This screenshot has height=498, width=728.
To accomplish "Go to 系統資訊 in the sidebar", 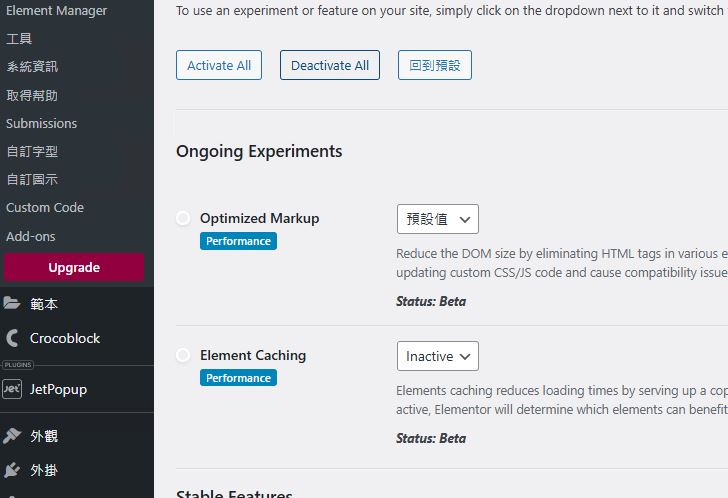I will click(32, 67).
